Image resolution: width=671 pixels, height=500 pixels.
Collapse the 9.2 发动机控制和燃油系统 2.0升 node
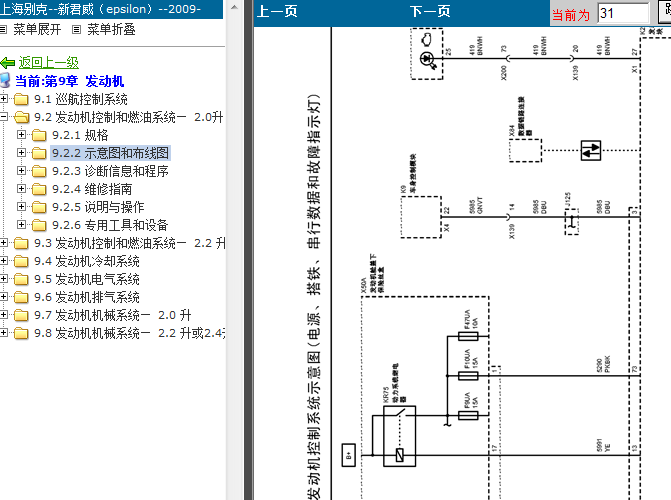click(3, 116)
